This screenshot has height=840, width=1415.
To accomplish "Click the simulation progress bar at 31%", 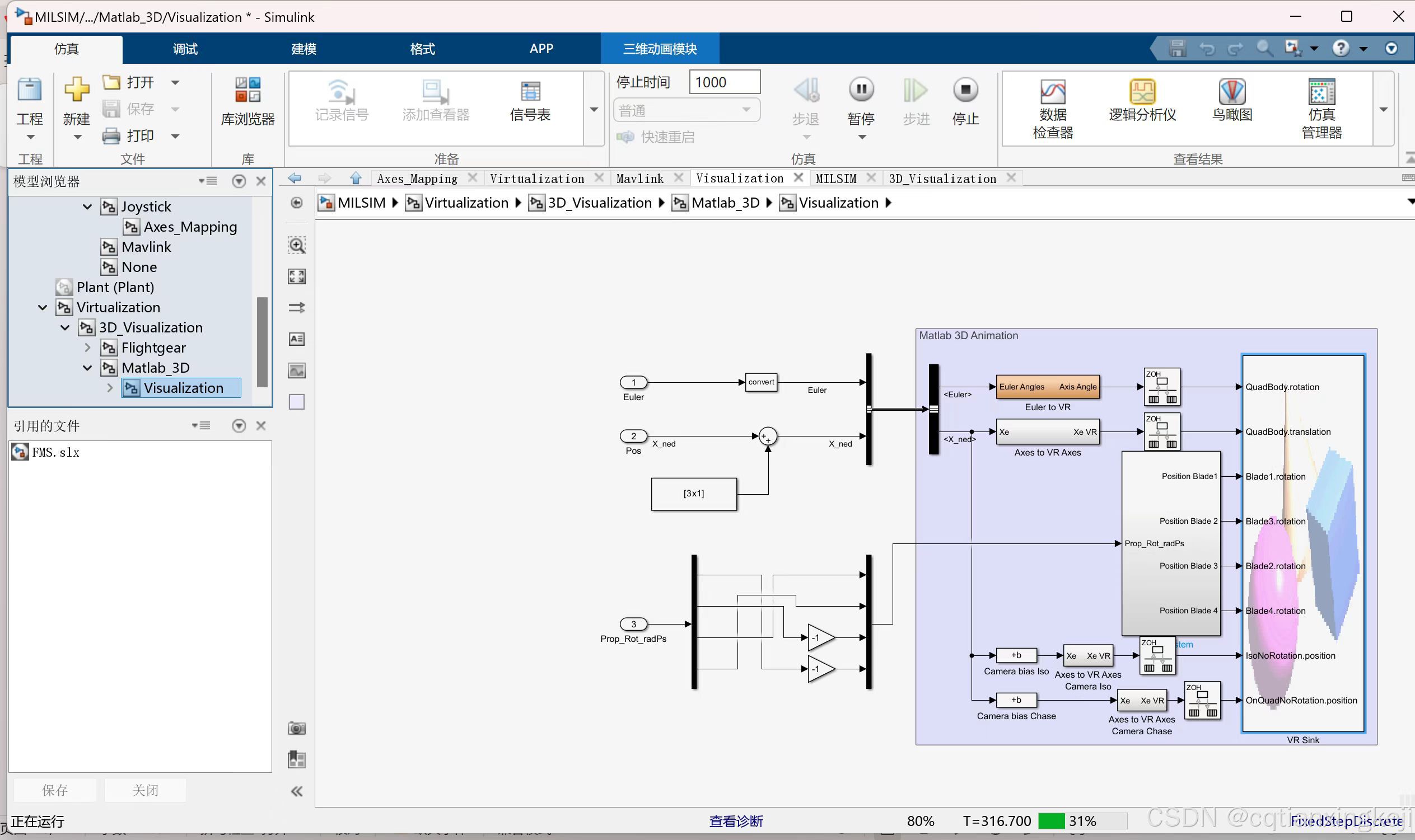I will click(x=1082, y=822).
